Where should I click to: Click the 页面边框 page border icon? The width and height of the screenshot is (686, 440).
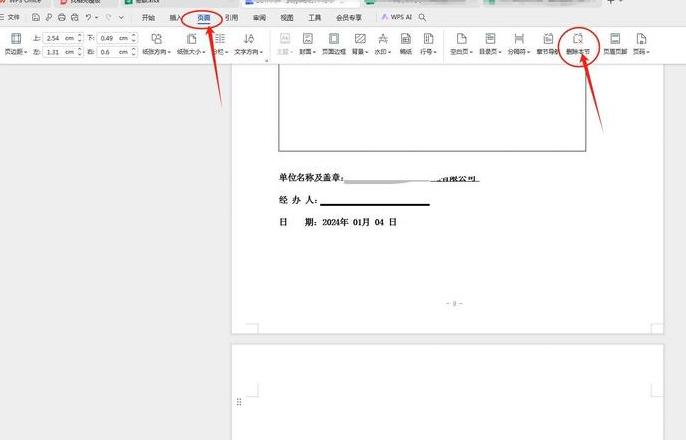click(334, 44)
